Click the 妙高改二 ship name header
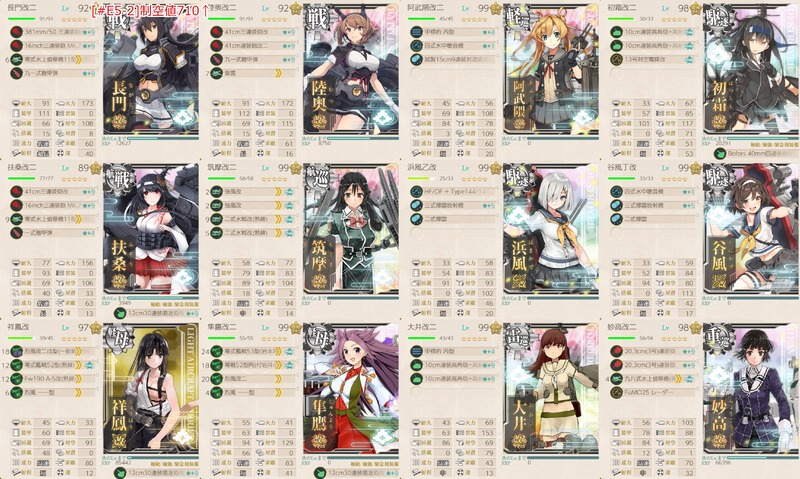Screen dimensions: 800x479 click(622, 327)
